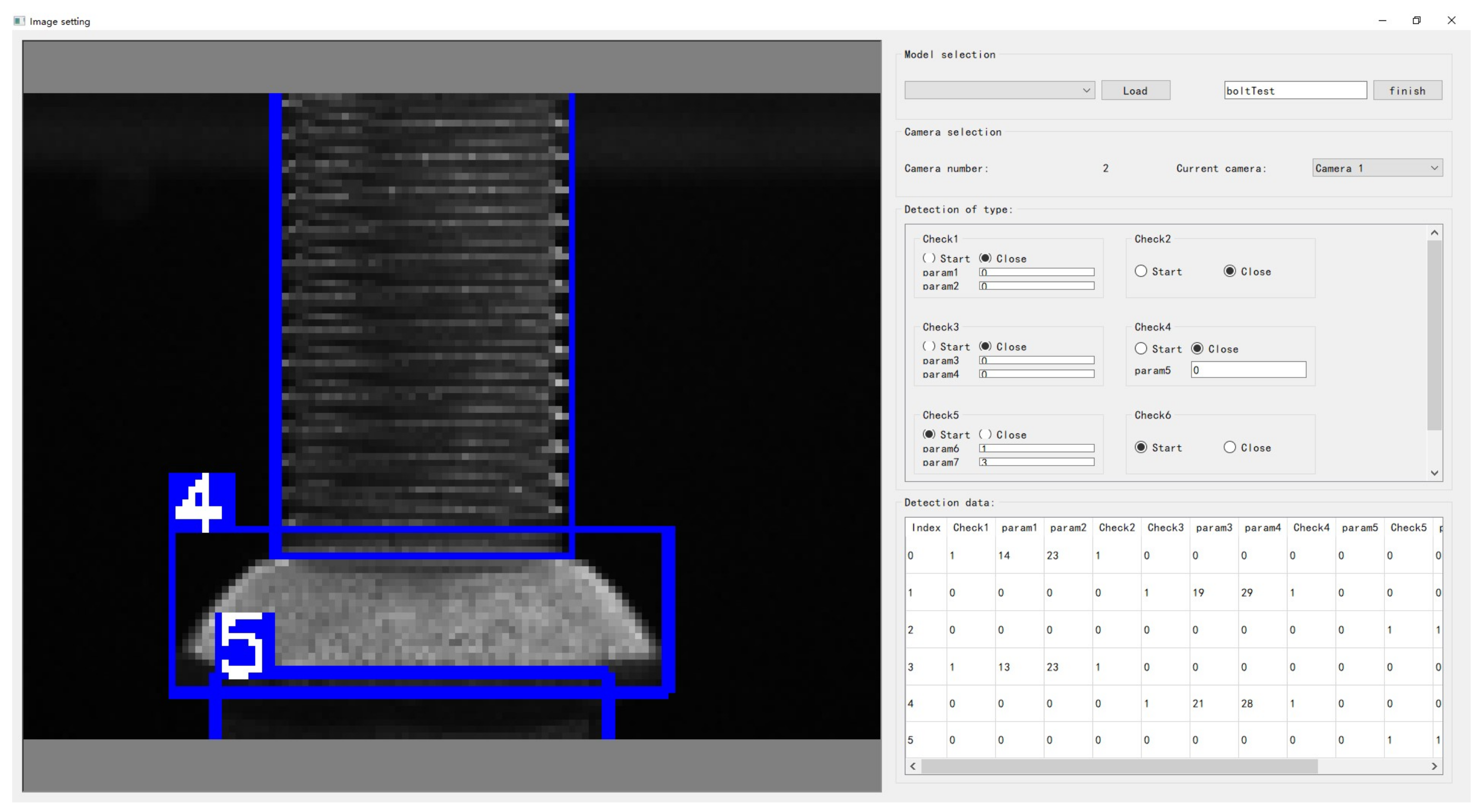1482x812 pixels.
Task: Select Close radio for Check6
Action: click(1230, 447)
